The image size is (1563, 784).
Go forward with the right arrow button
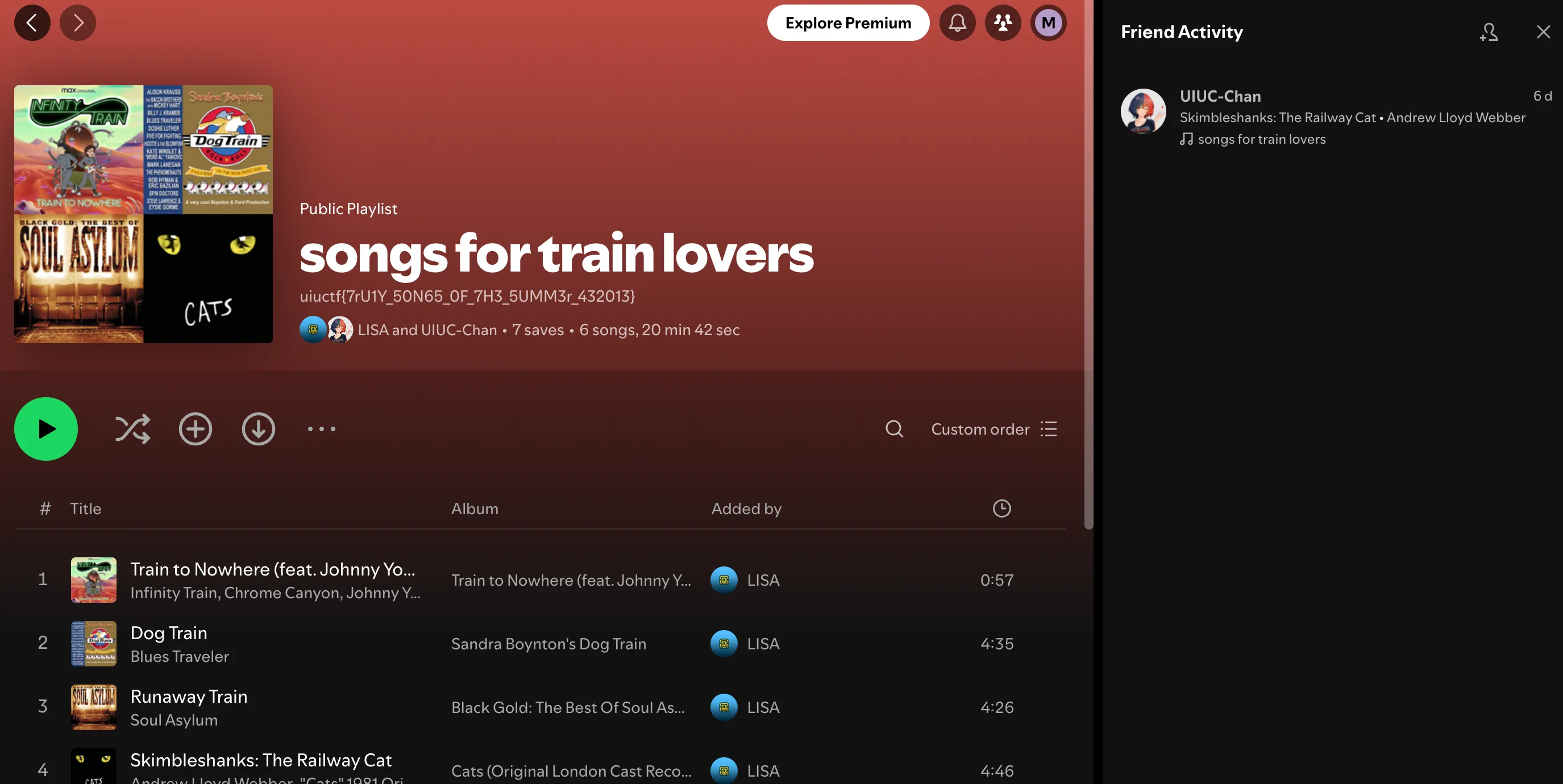coord(78,23)
